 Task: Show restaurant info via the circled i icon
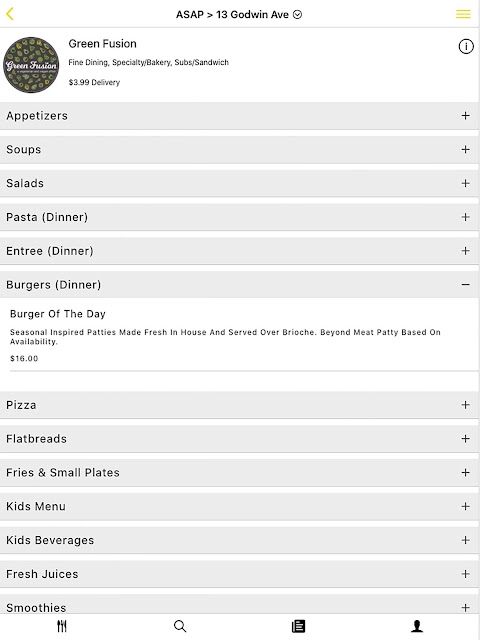[466, 47]
